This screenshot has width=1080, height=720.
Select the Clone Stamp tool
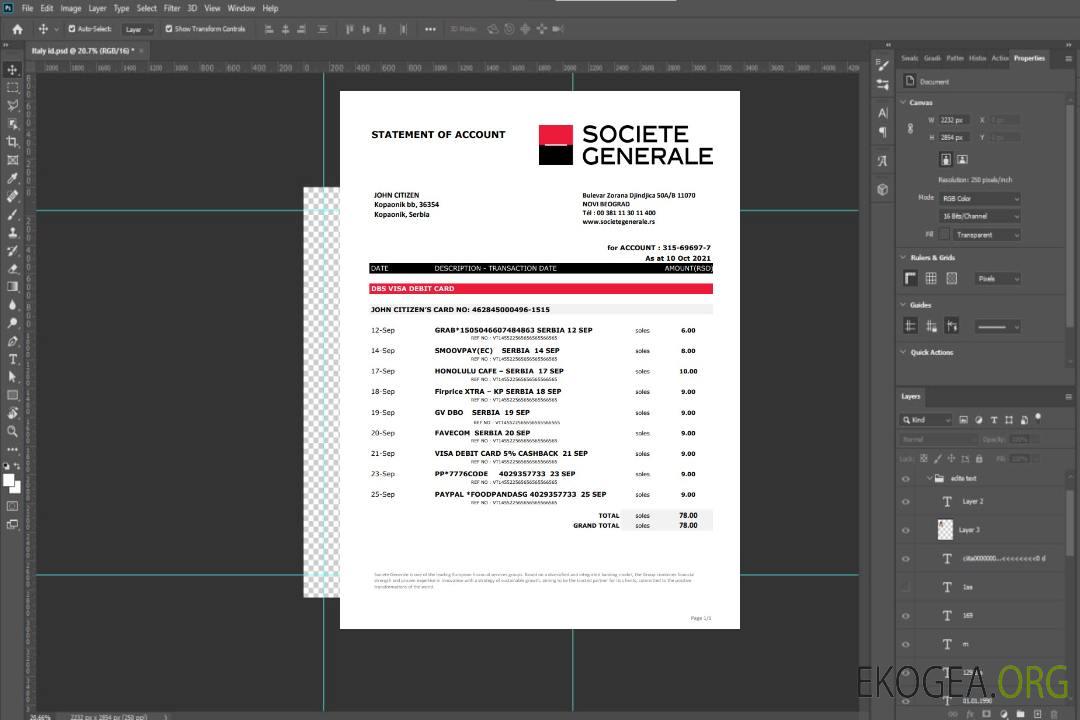tap(12, 232)
